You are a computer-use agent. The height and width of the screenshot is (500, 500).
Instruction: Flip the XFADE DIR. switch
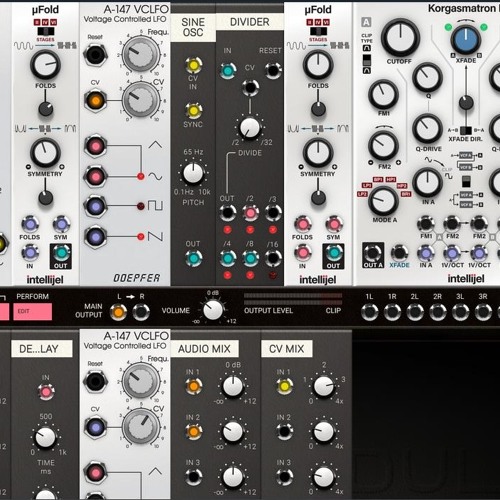tap(466, 130)
